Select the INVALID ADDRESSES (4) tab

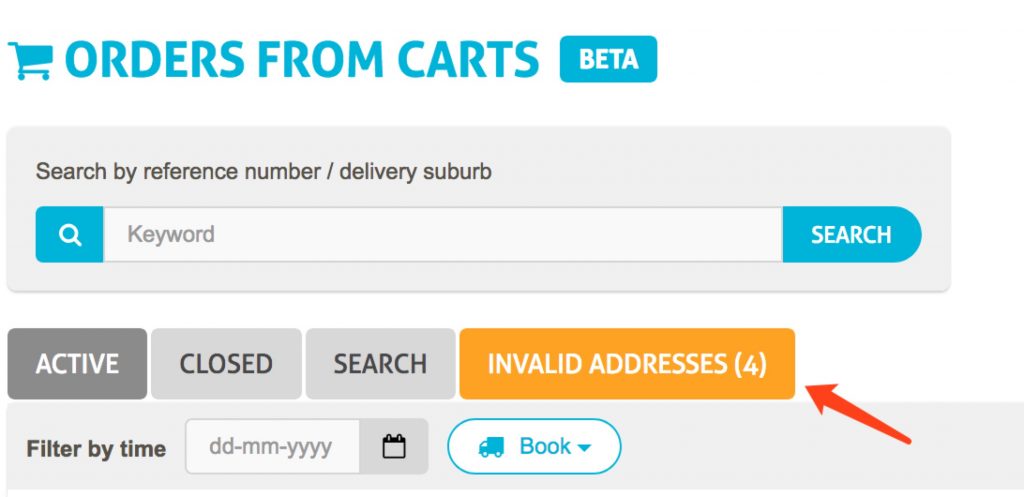(x=627, y=364)
